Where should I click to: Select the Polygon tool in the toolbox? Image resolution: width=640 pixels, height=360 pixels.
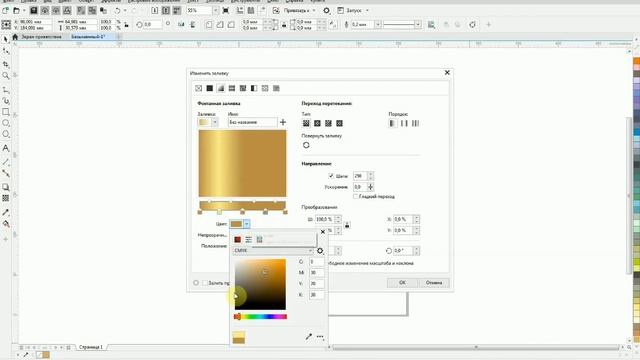coord(6,134)
